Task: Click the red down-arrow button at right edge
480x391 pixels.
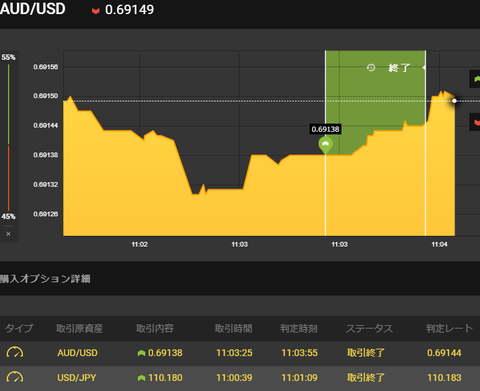Action: pos(475,122)
